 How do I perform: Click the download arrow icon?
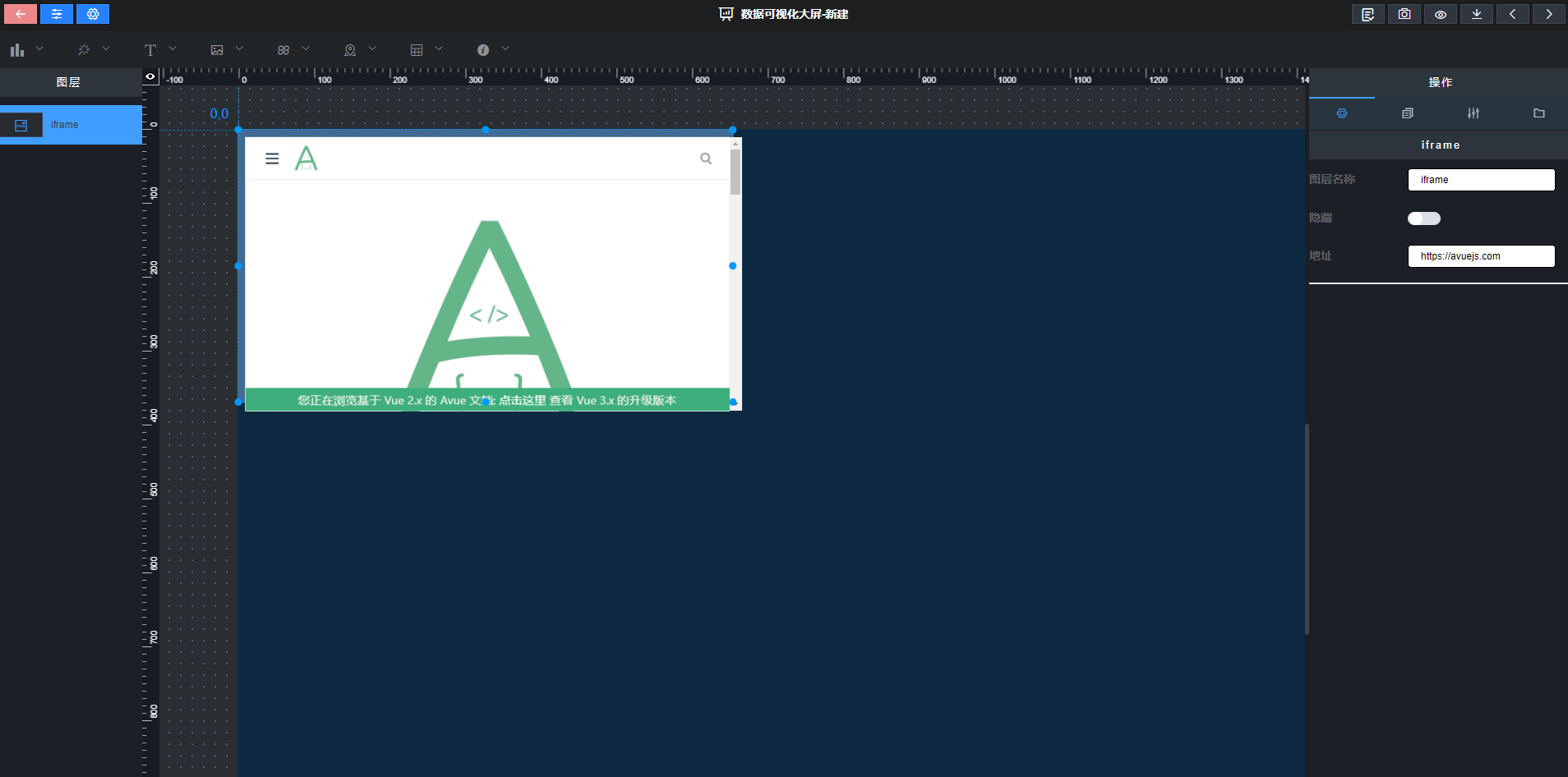click(1477, 14)
